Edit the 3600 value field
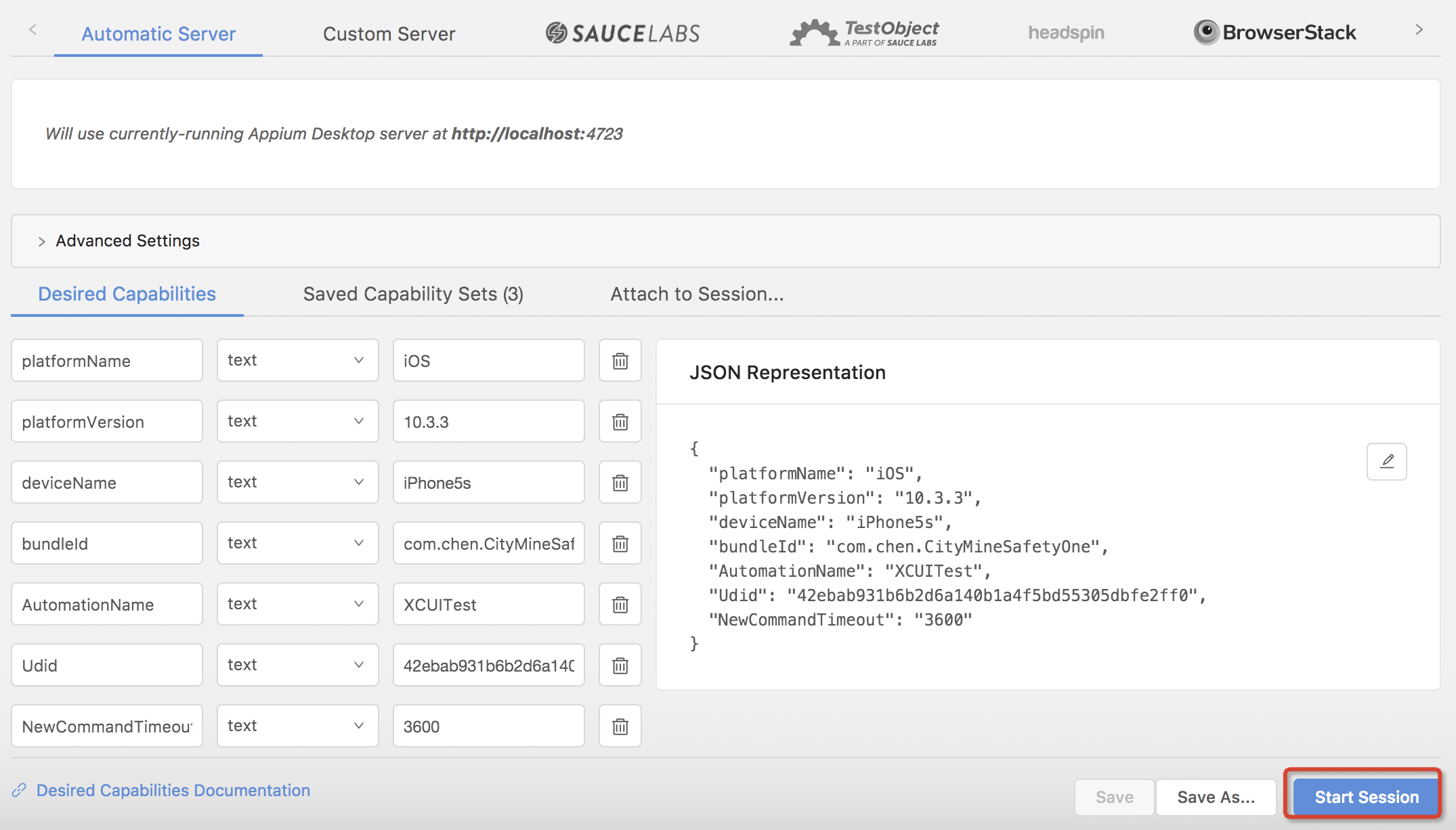This screenshot has width=1456, height=830. (x=488, y=726)
